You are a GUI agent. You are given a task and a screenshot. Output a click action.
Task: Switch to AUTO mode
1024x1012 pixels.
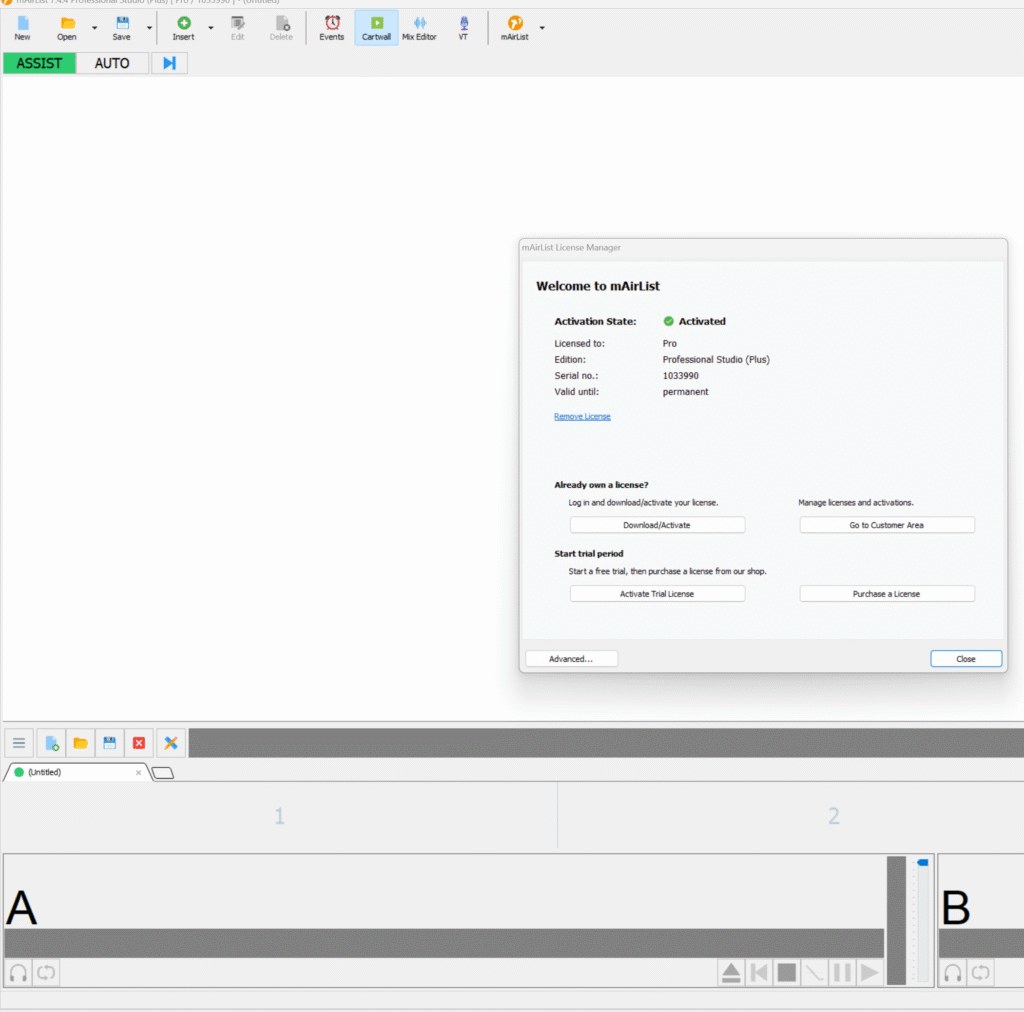tap(112, 63)
